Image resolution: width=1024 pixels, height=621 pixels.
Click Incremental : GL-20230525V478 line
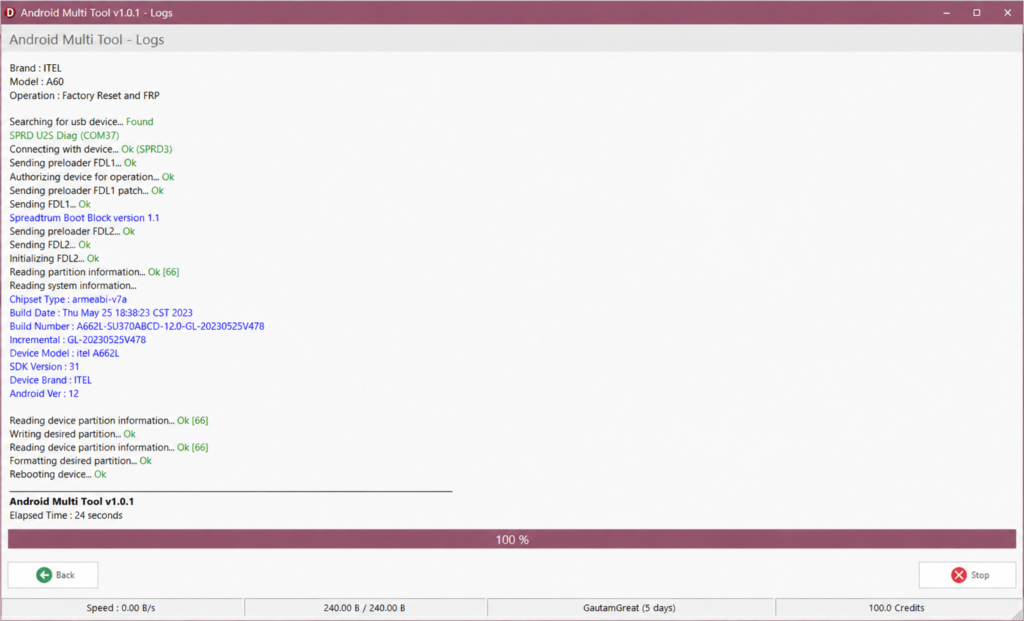click(x=78, y=340)
